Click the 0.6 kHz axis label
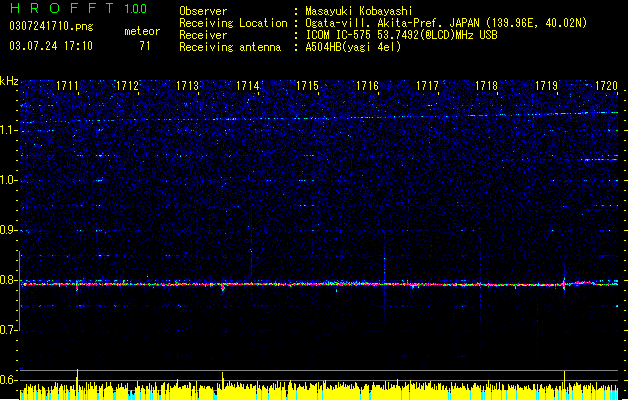Image resolution: width=629 pixels, height=400 pixels. [x=9, y=380]
